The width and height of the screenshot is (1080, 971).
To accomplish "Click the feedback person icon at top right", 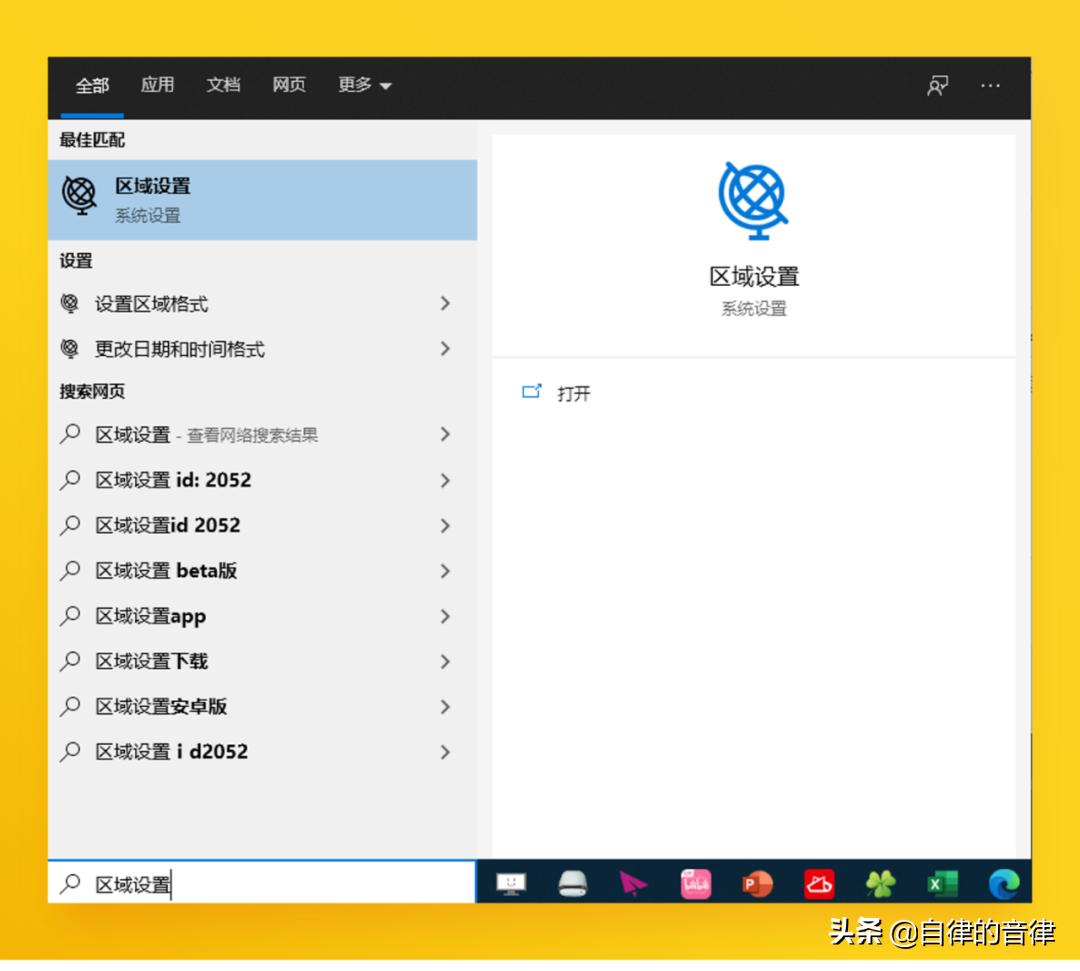I will tap(937, 87).
